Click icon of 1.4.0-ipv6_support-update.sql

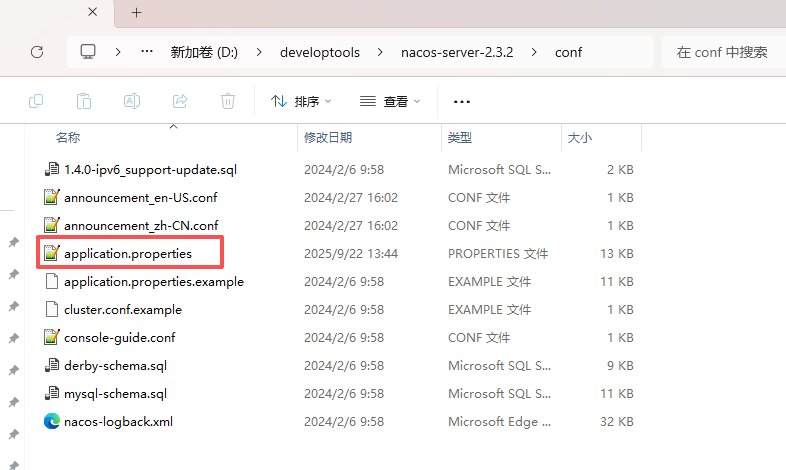pos(52,169)
